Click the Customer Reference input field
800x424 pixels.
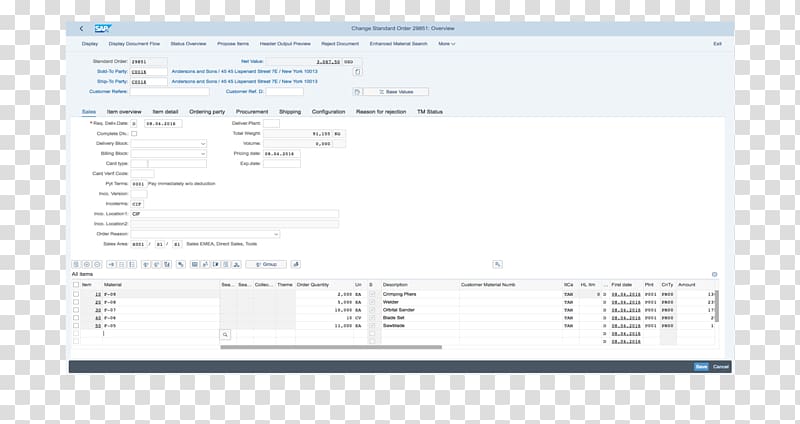click(x=169, y=92)
